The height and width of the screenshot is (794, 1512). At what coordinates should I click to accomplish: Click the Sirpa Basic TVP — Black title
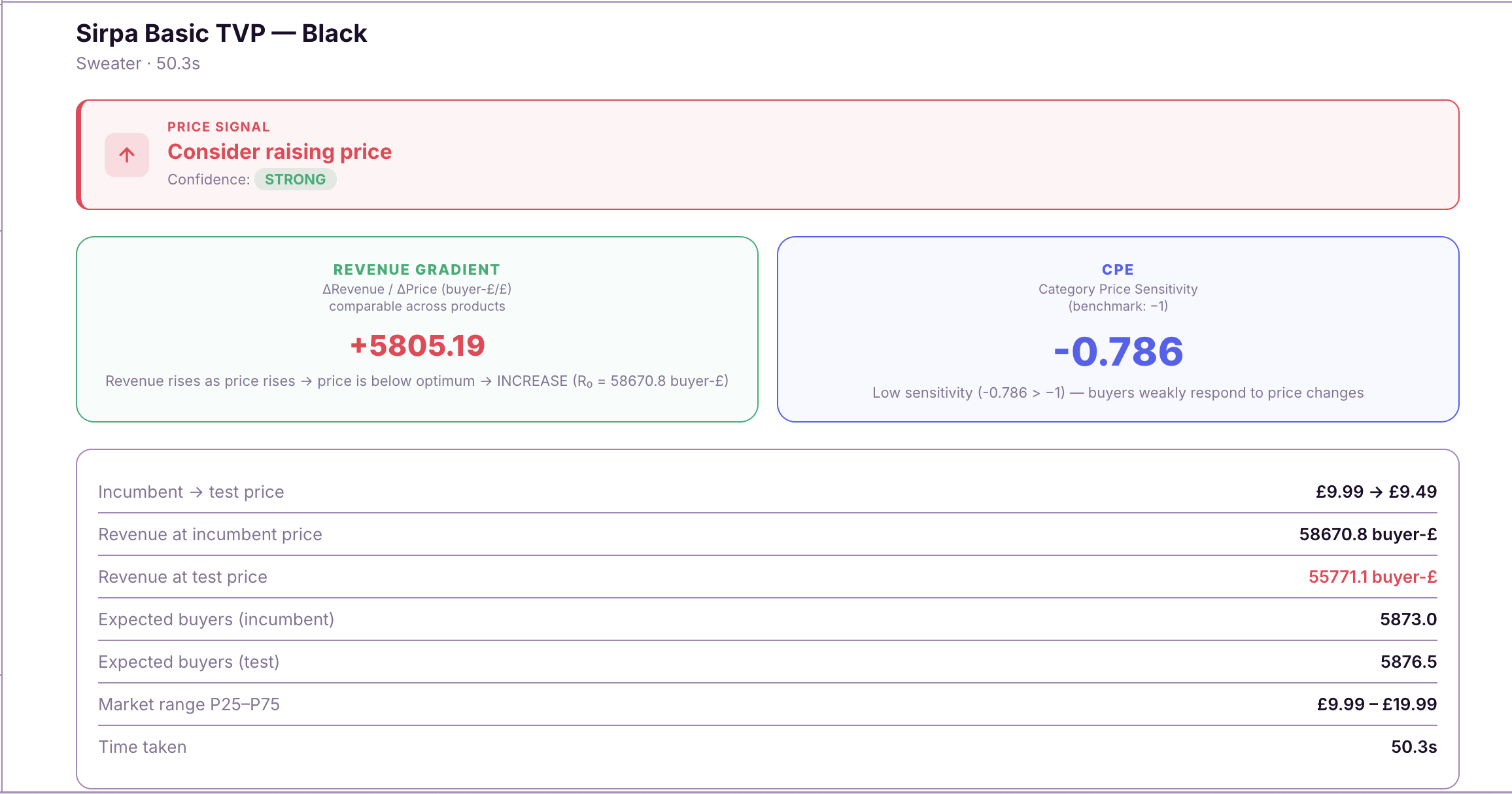coord(221,33)
